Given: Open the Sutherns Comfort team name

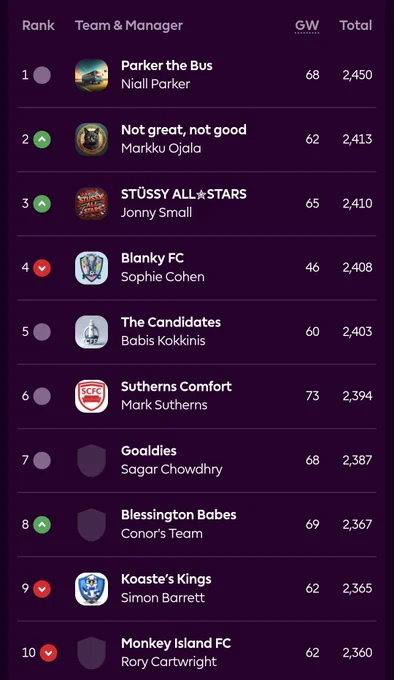Looking at the screenshot, I should point(176,386).
